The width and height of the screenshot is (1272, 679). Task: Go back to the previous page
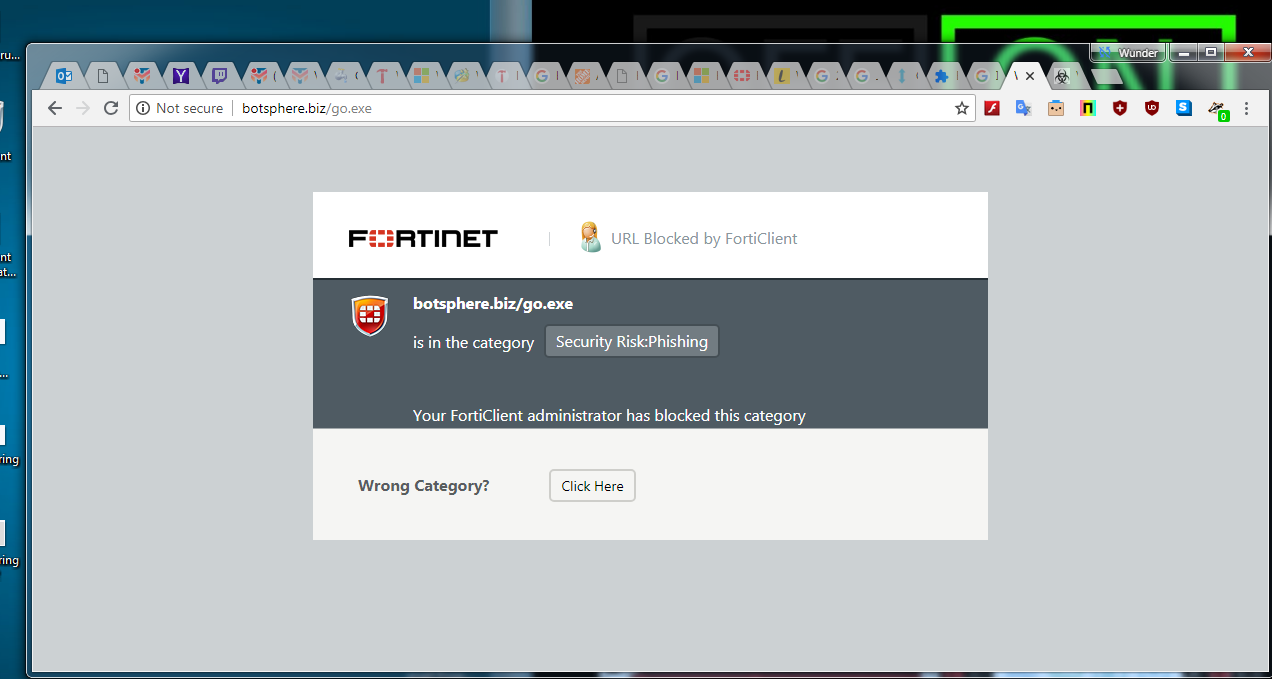(55, 108)
